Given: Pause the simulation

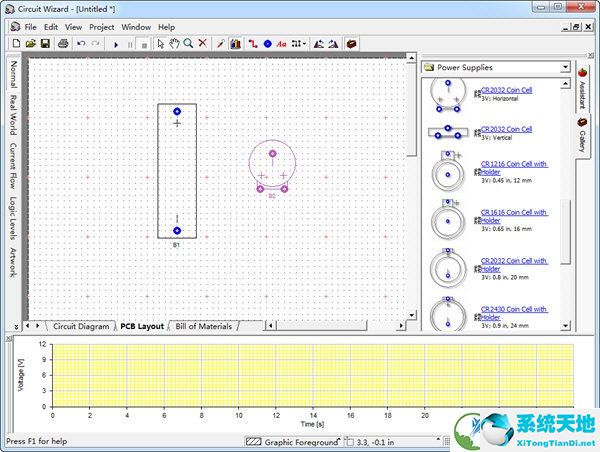Looking at the screenshot, I should coord(130,45).
